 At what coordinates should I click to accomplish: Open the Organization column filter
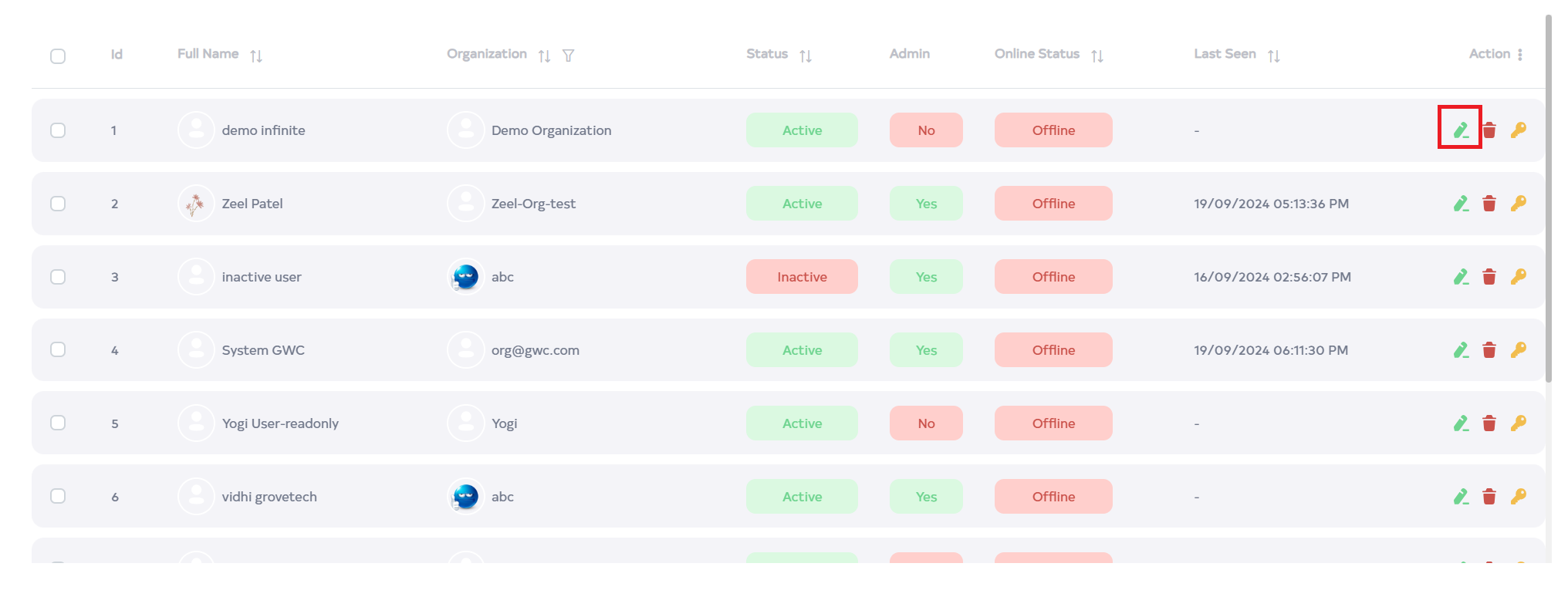pos(568,56)
